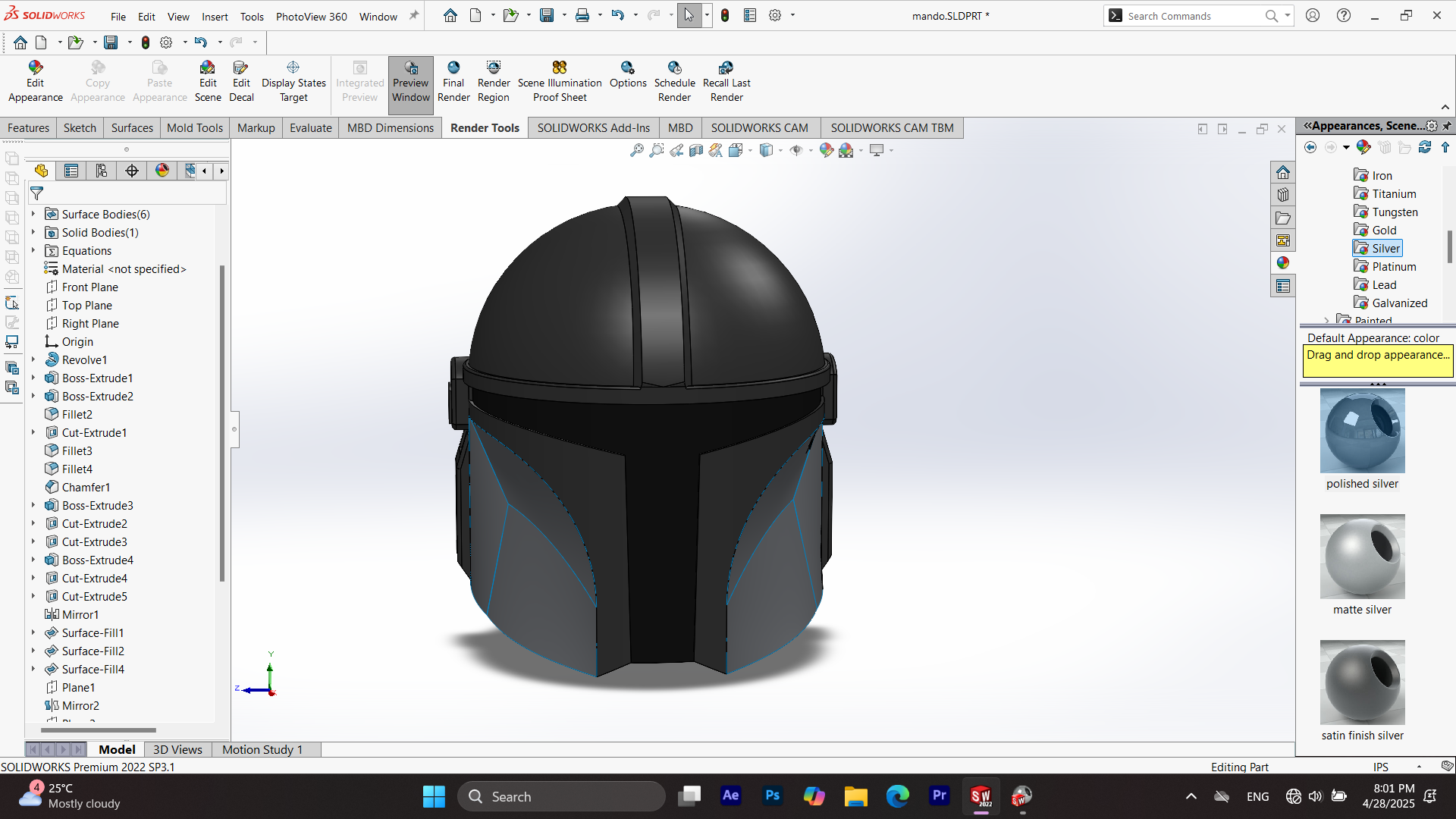Open Search Commands dropdown arrow

[x=1287, y=15]
